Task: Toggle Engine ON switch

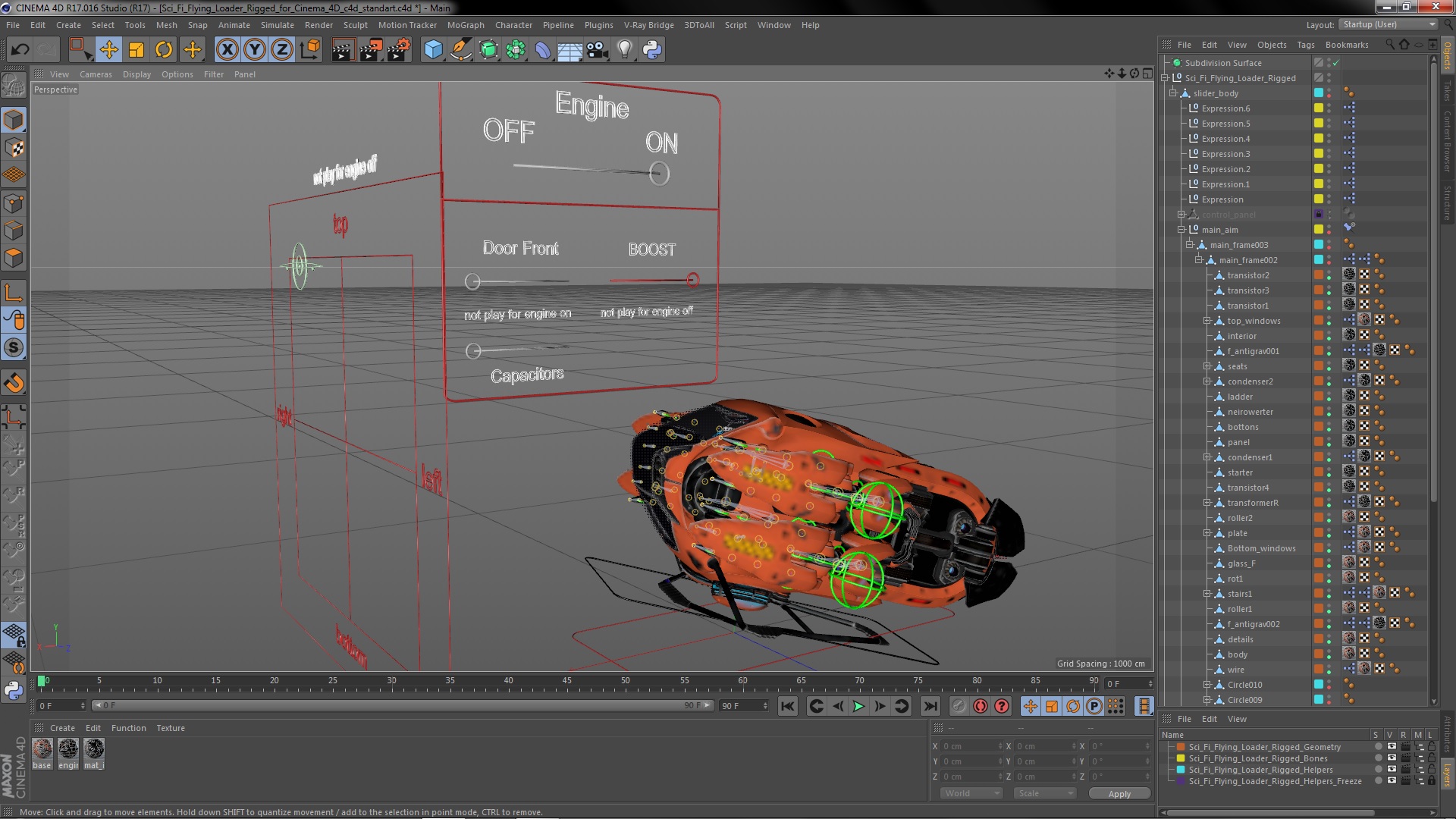Action: click(659, 173)
